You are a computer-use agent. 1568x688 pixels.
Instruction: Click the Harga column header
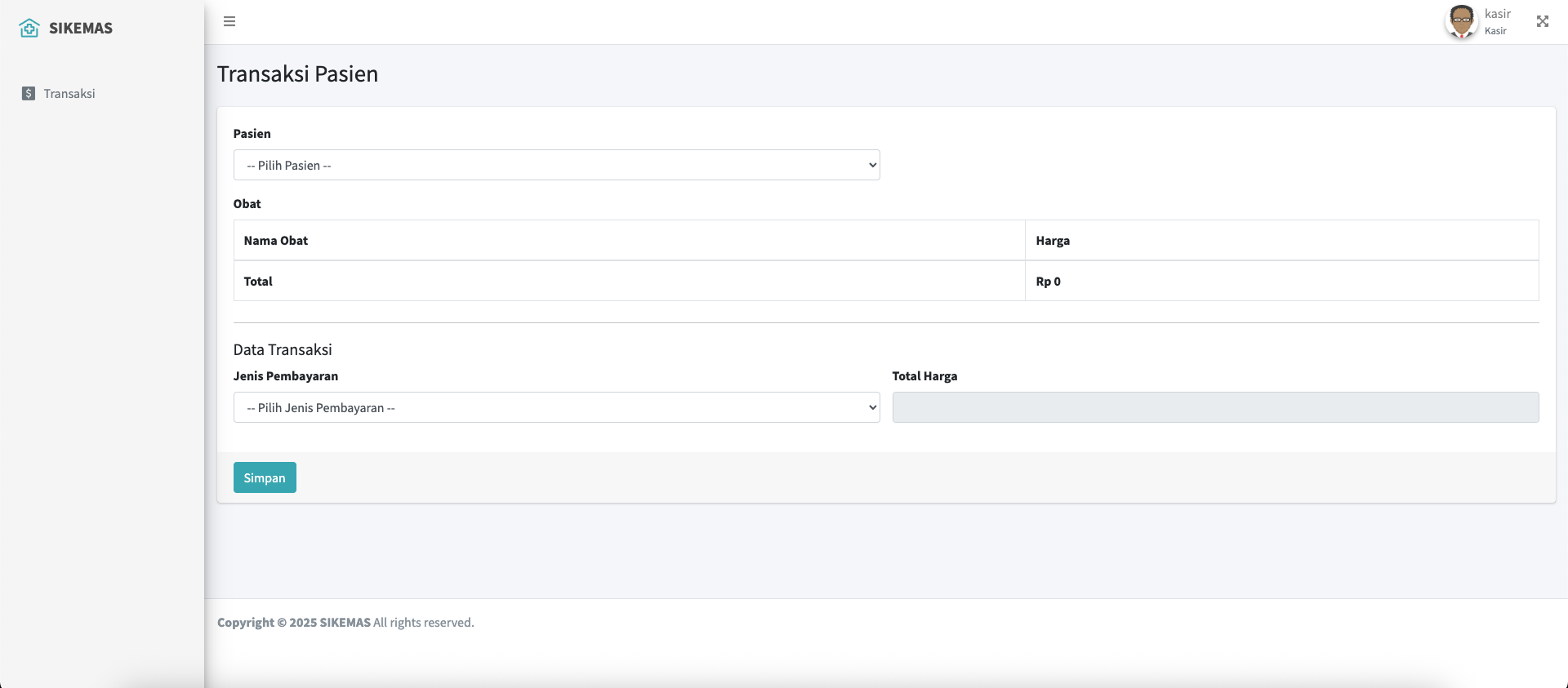coord(1053,241)
